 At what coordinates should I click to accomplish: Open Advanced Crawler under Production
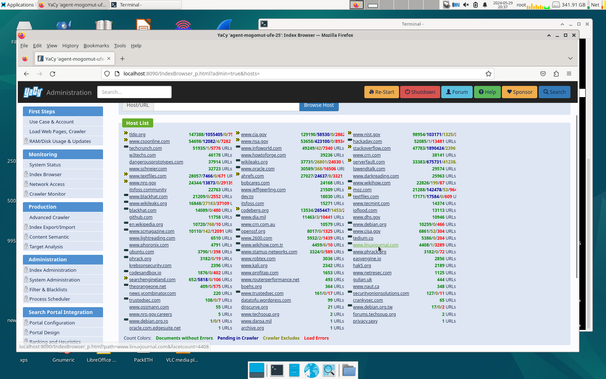pyautogui.click(x=49, y=218)
